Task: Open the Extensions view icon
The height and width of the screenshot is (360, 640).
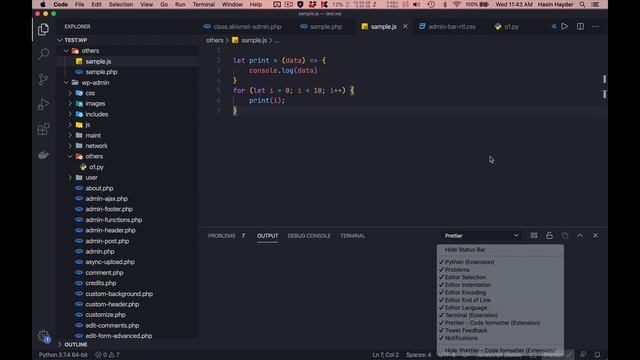Action: click(43, 129)
